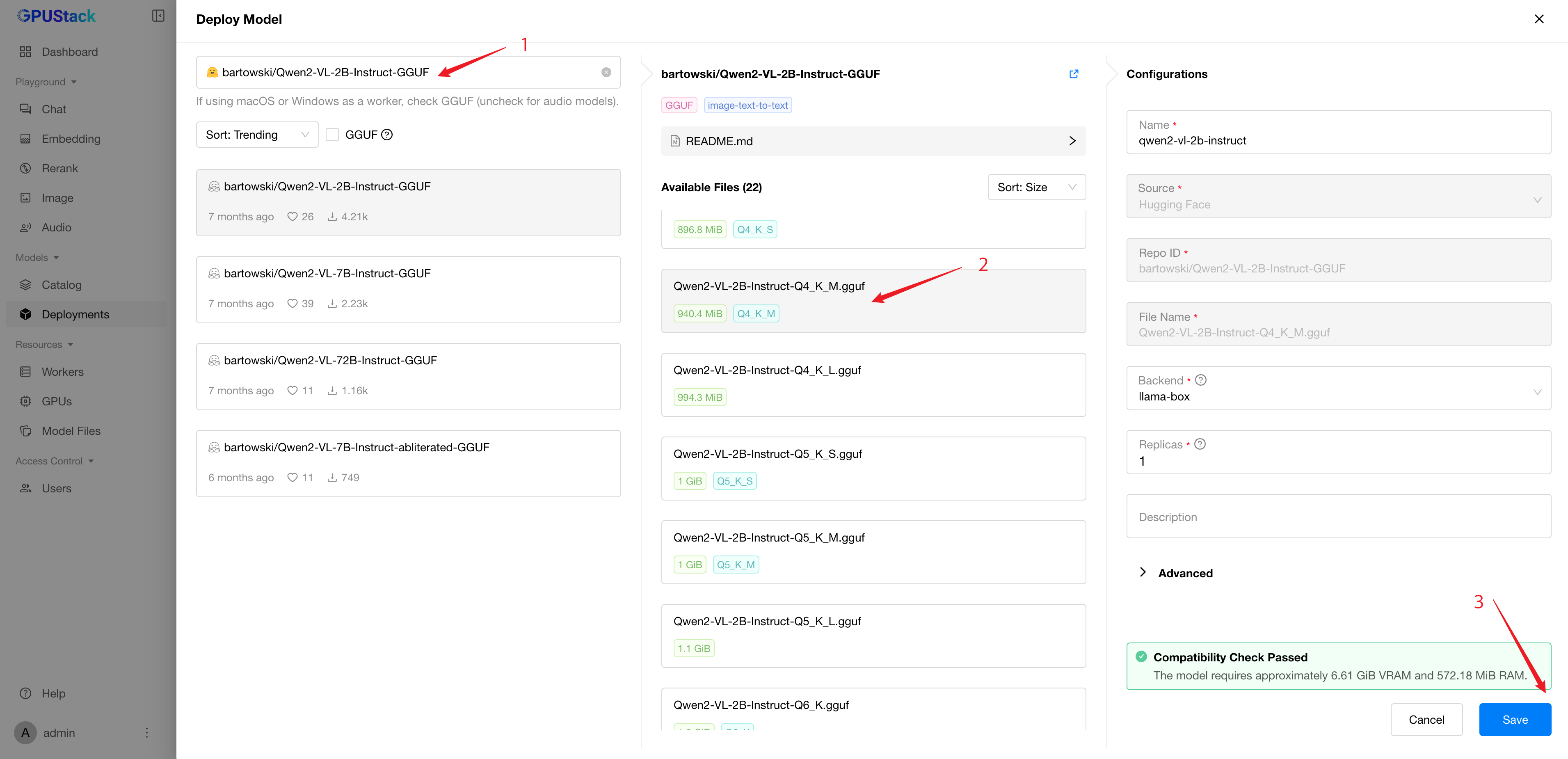Viewport: 1568px width, 759px height.
Task: Go to Catalog in the sidebar
Action: pyautogui.click(x=62, y=285)
